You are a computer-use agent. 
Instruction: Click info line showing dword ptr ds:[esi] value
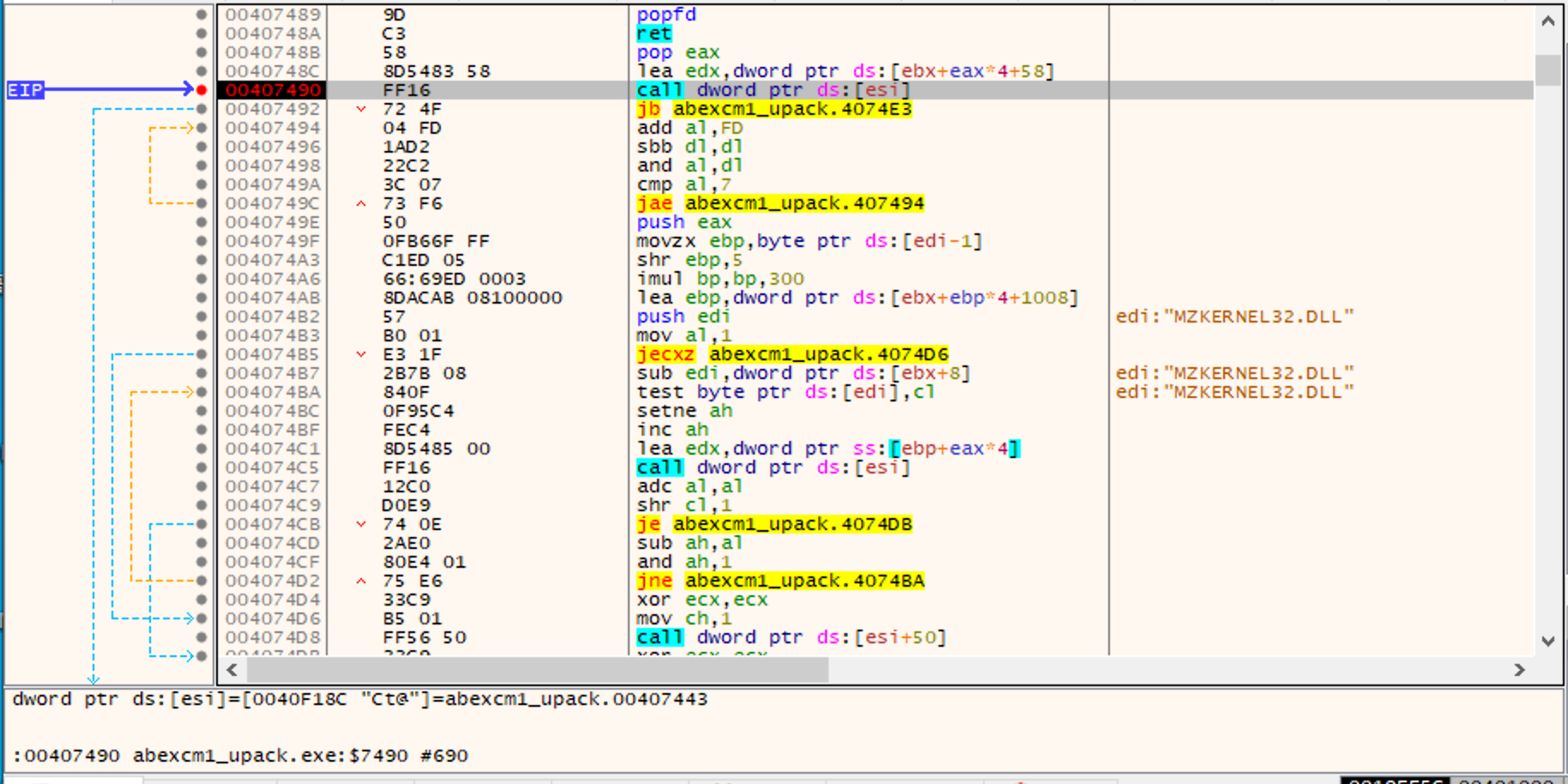tap(359, 699)
